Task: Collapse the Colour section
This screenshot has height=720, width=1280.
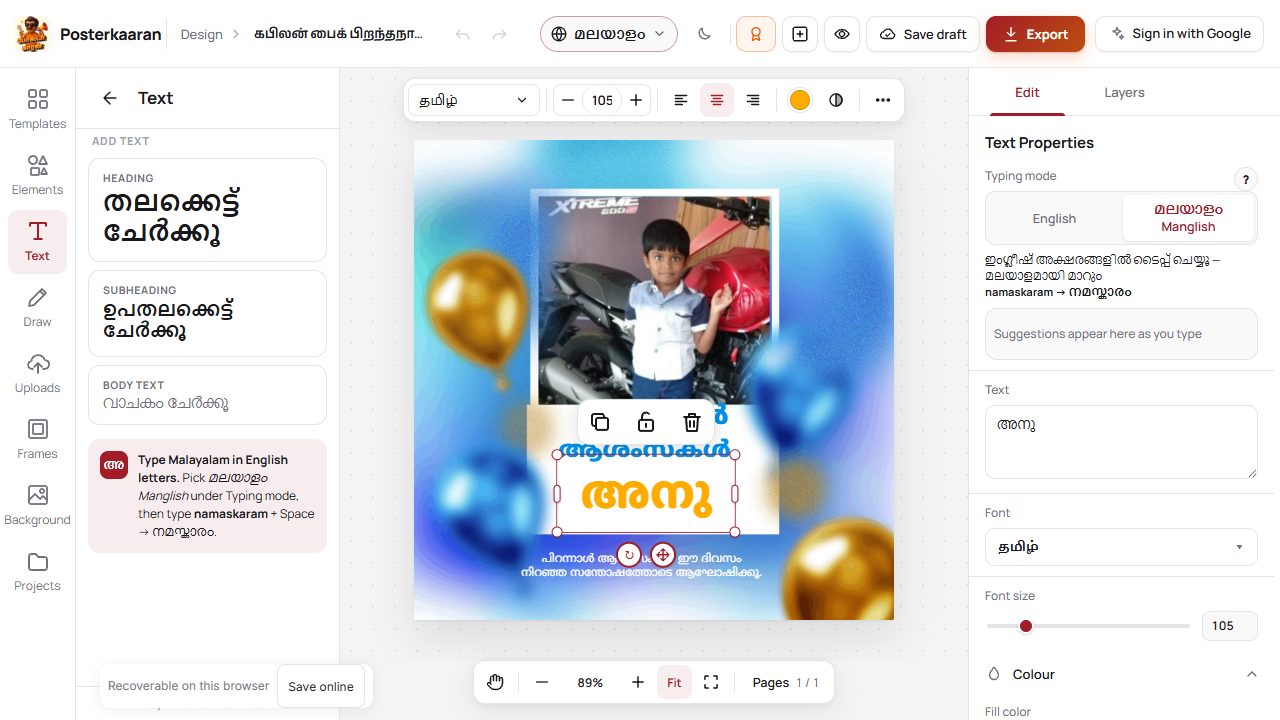Action: pyautogui.click(x=1121, y=674)
